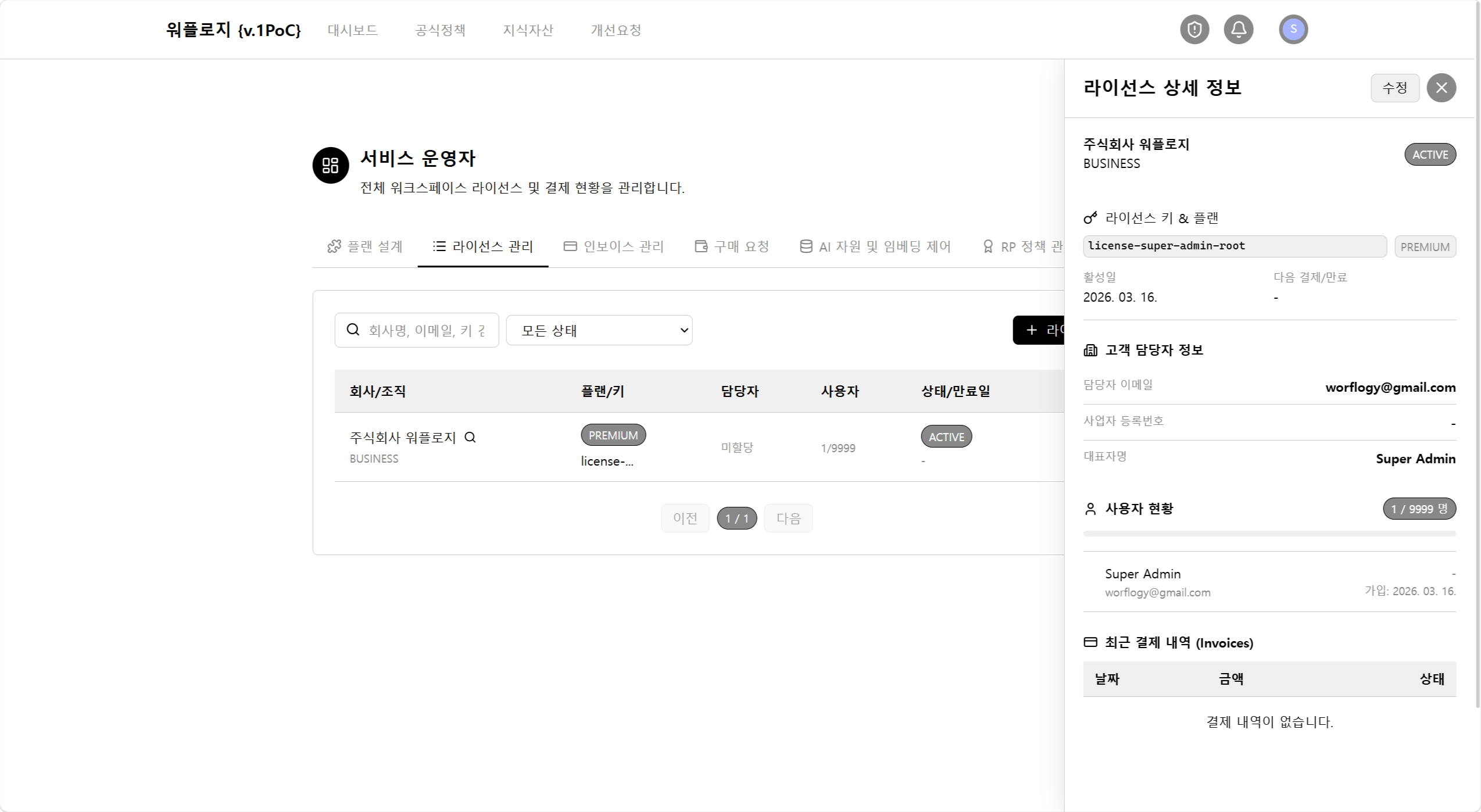This screenshot has width=1481, height=812.
Task: Click the 다음 pagination button
Action: pos(788,518)
